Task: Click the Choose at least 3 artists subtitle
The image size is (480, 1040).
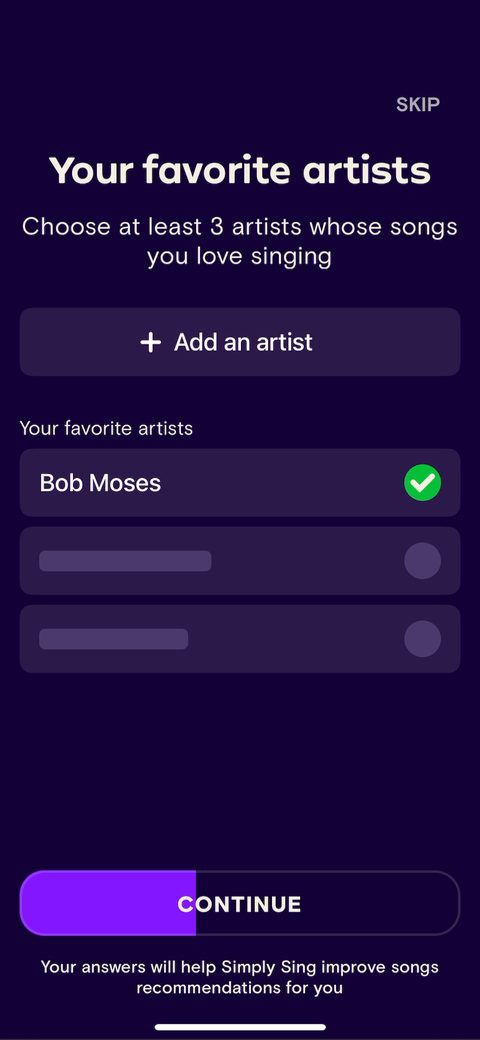Action: tap(240, 241)
